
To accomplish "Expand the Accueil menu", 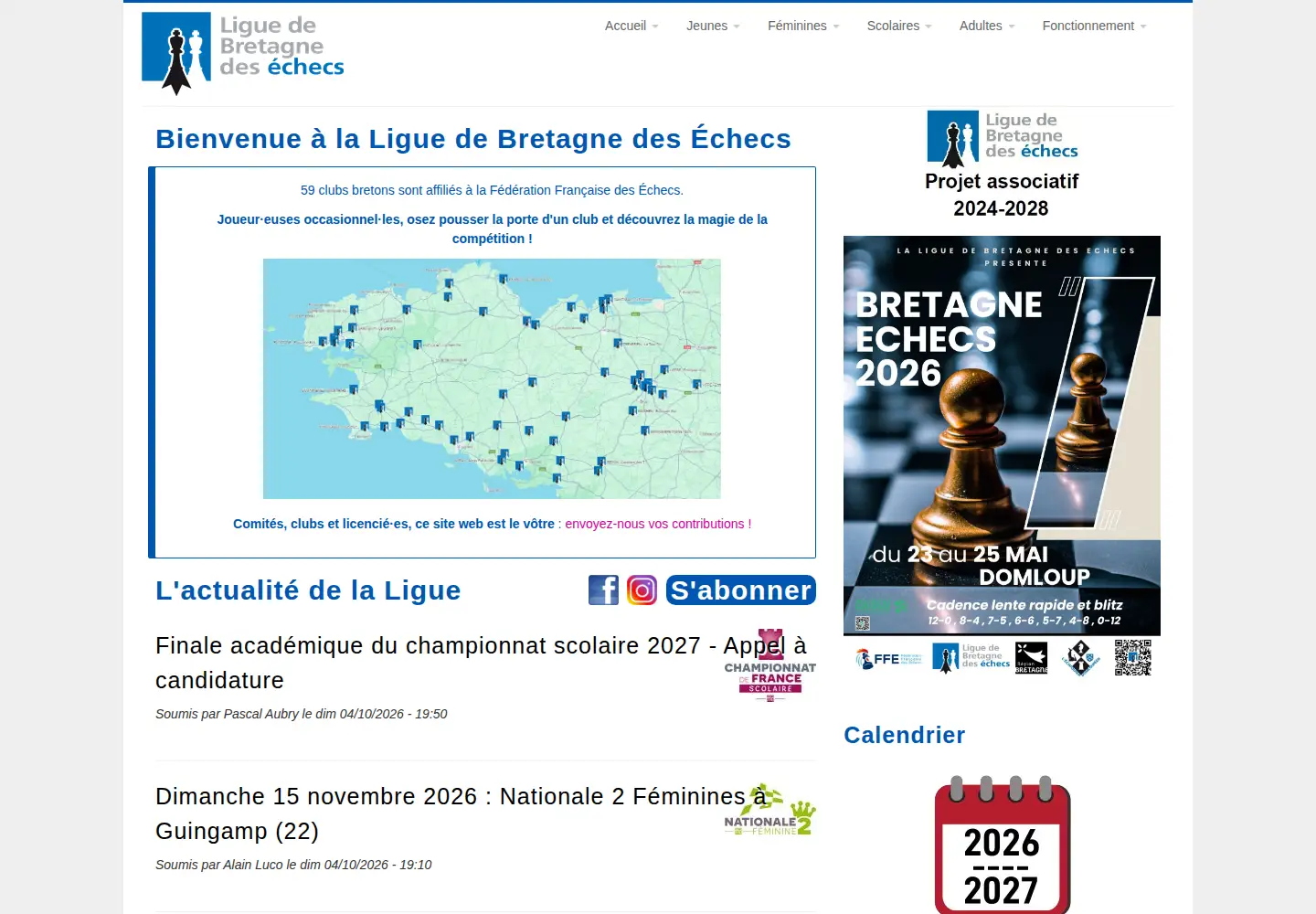I will click(x=631, y=26).
